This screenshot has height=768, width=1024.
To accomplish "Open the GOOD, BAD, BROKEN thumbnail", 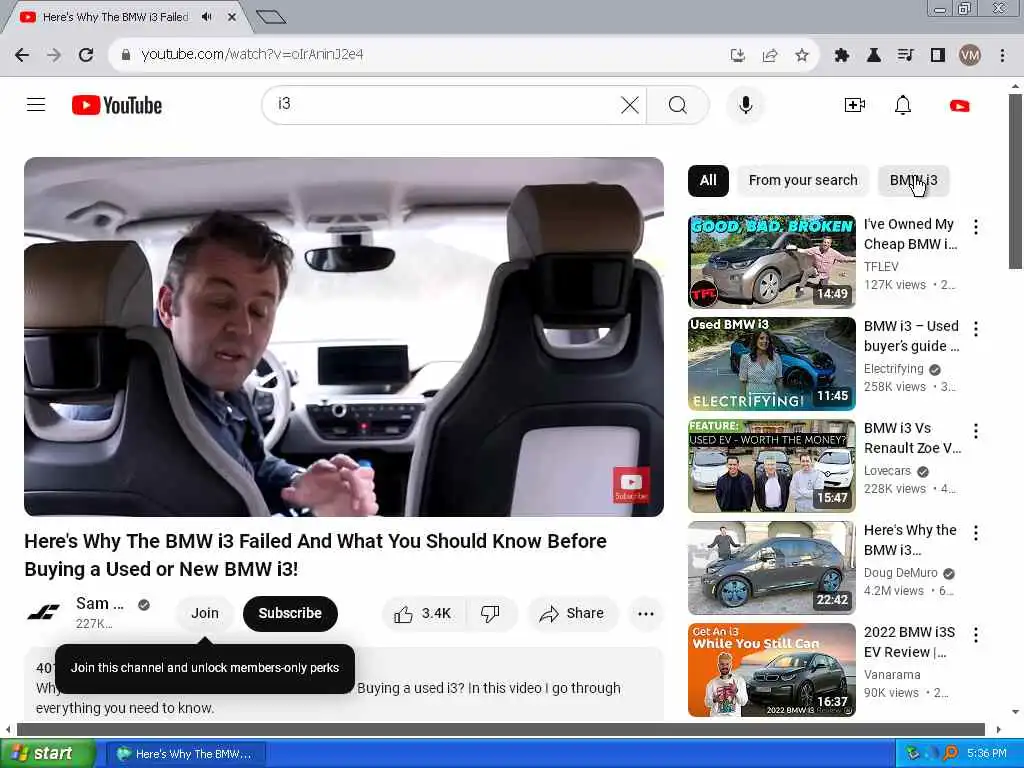I will click(771, 261).
